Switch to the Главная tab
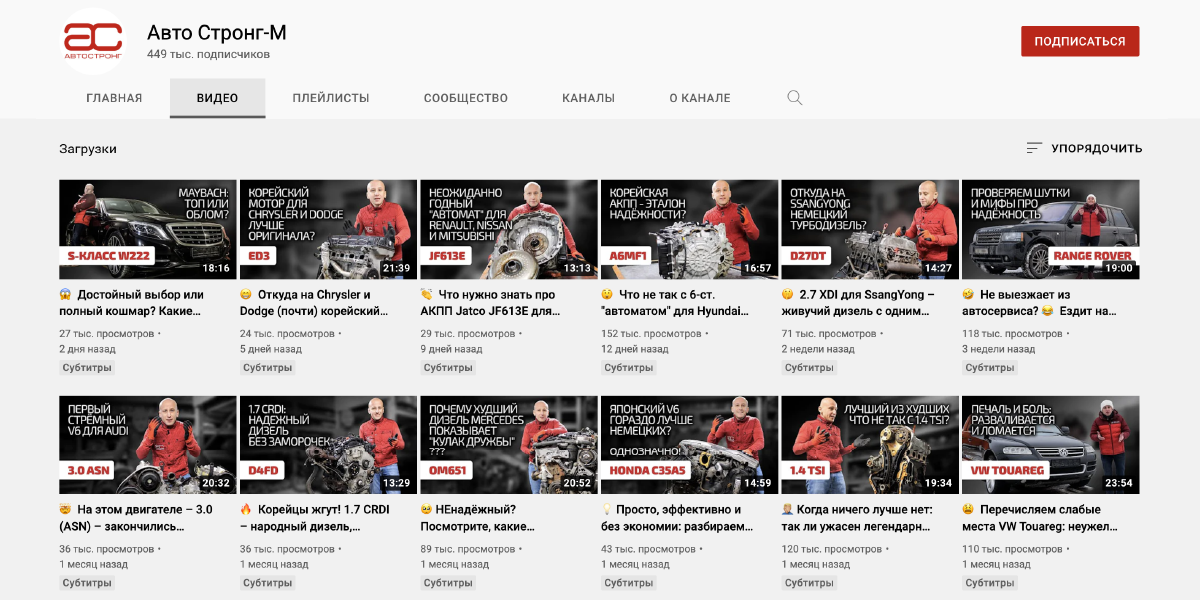This screenshot has height=600, width=1200. [x=114, y=98]
